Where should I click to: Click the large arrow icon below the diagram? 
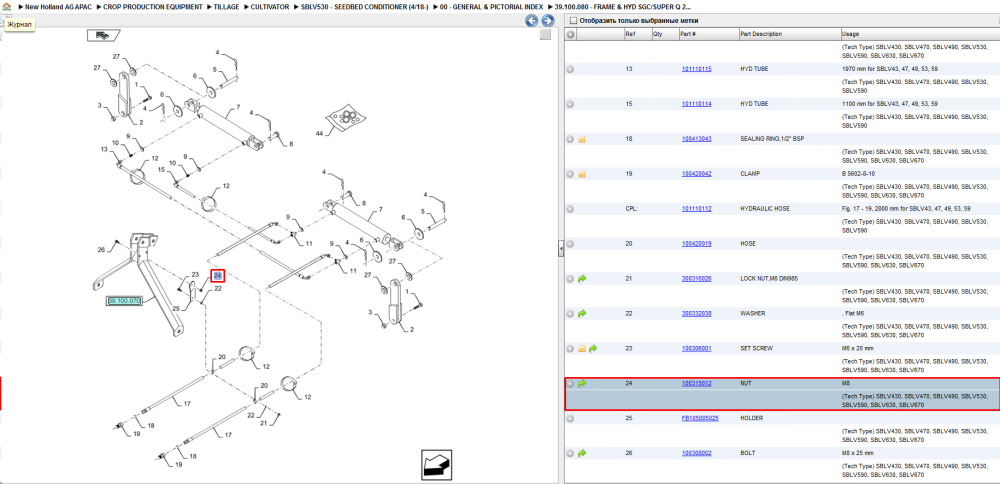pos(436,464)
